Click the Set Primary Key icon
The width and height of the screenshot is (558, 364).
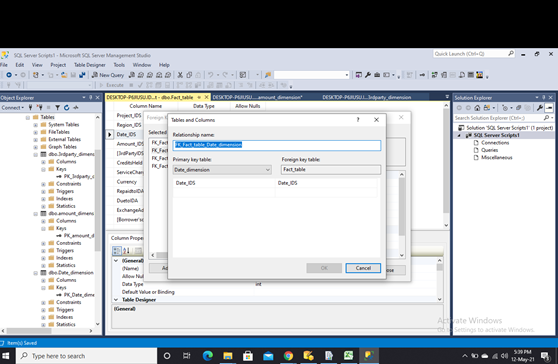click(422, 75)
